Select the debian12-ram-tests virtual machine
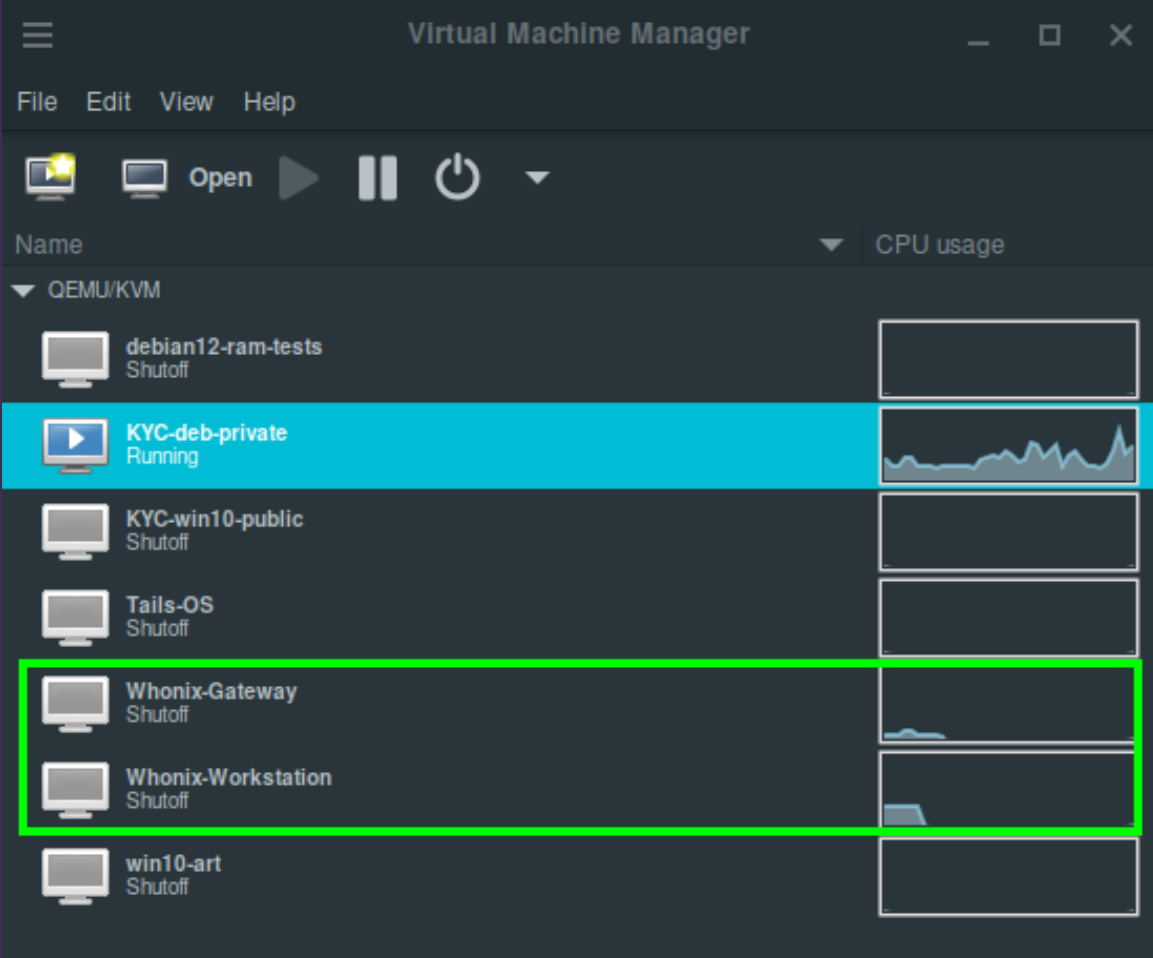 point(576,359)
